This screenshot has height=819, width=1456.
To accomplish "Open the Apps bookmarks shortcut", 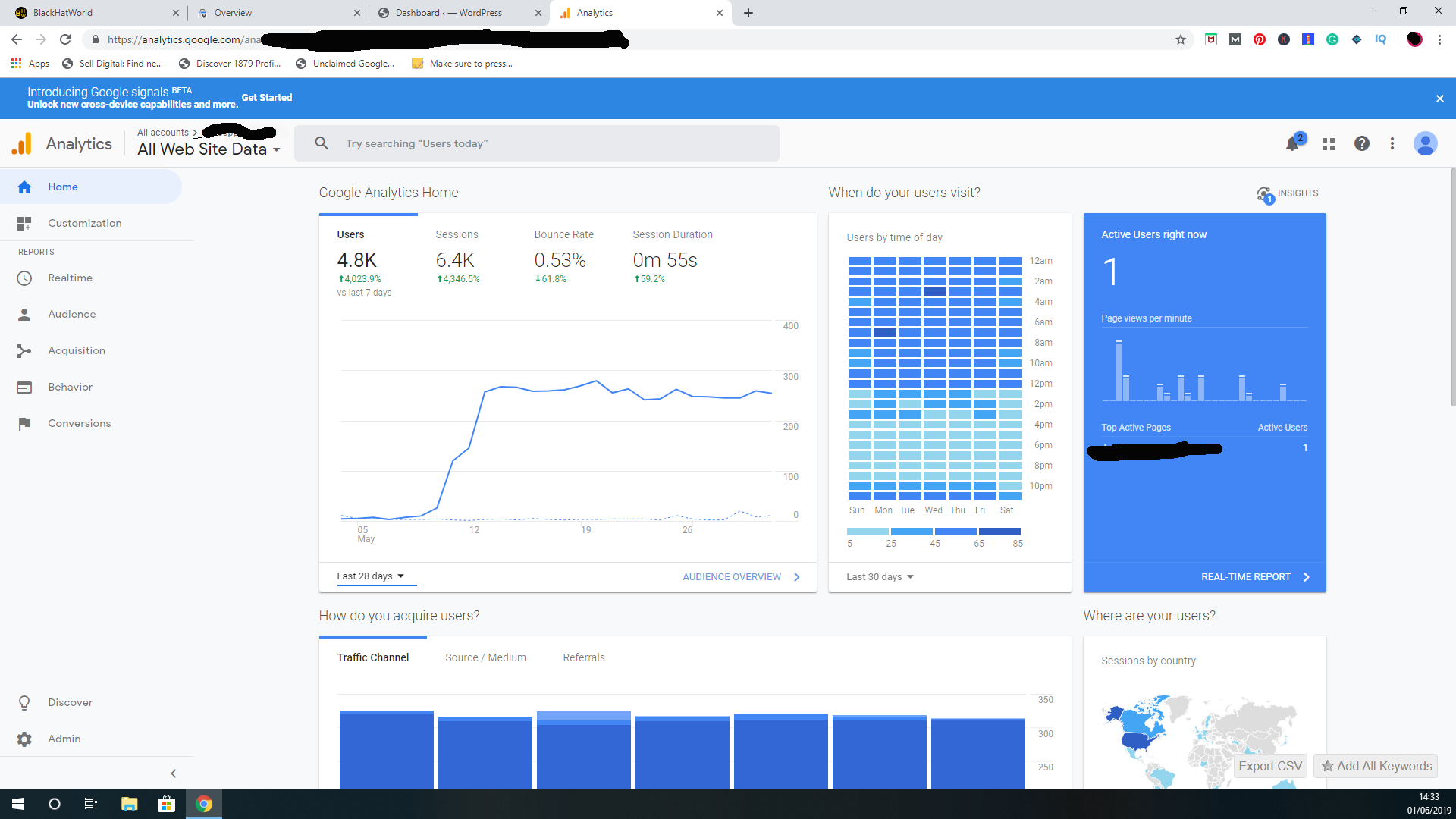I will (x=30, y=64).
